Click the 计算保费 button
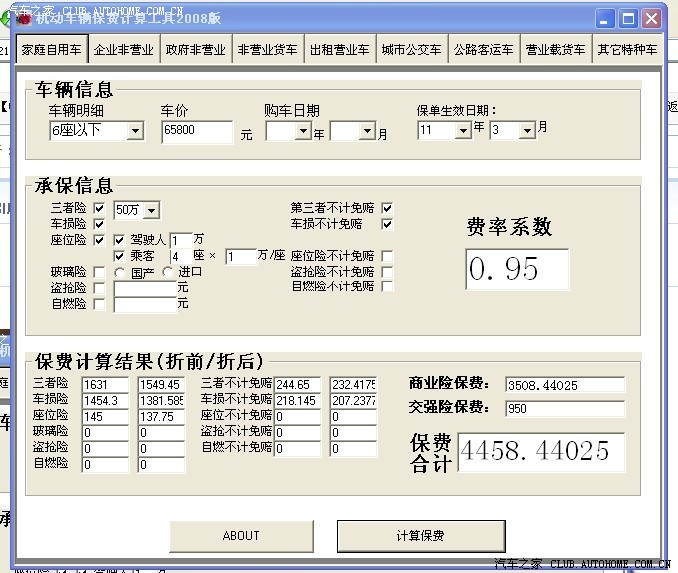Image resolution: width=678 pixels, height=573 pixels. tap(420, 535)
